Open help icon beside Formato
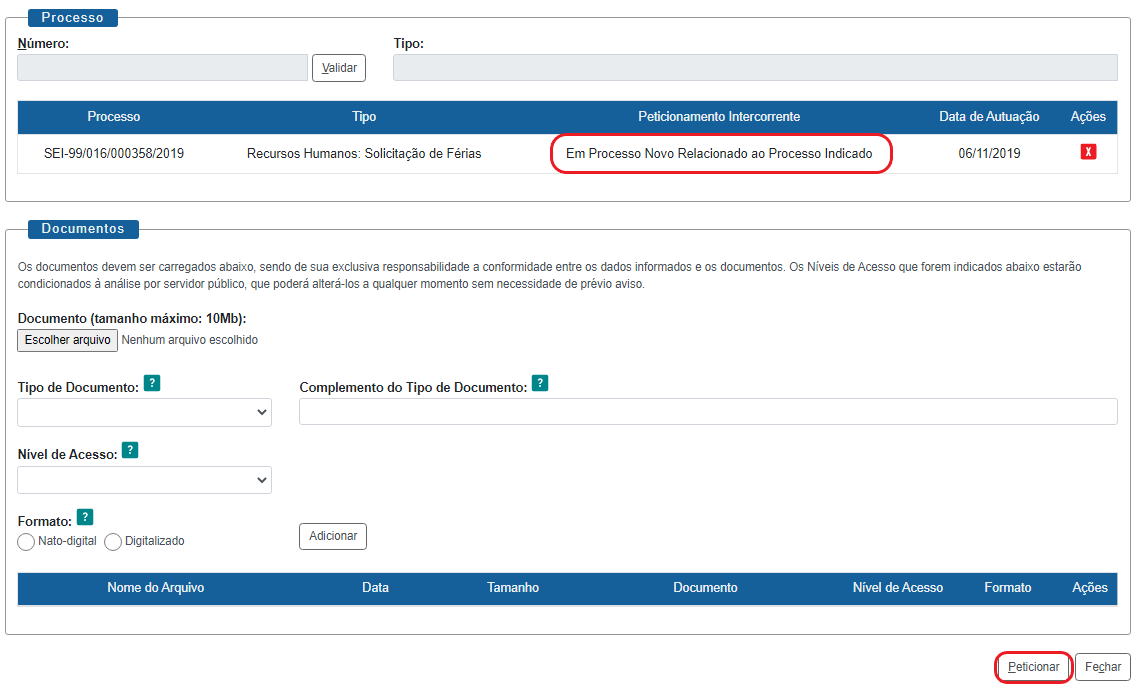The image size is (1143, 692). point(85,517)
